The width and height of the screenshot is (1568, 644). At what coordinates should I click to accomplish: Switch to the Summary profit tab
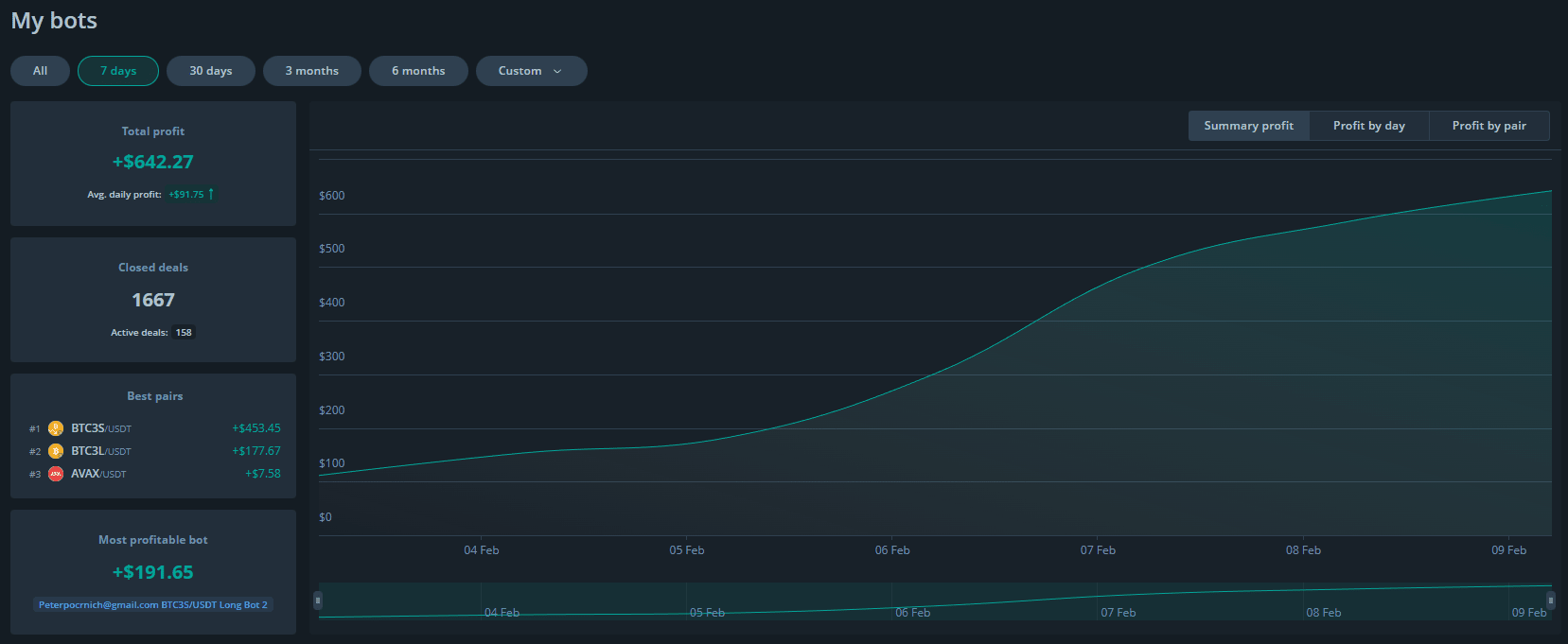[1248, 126]
